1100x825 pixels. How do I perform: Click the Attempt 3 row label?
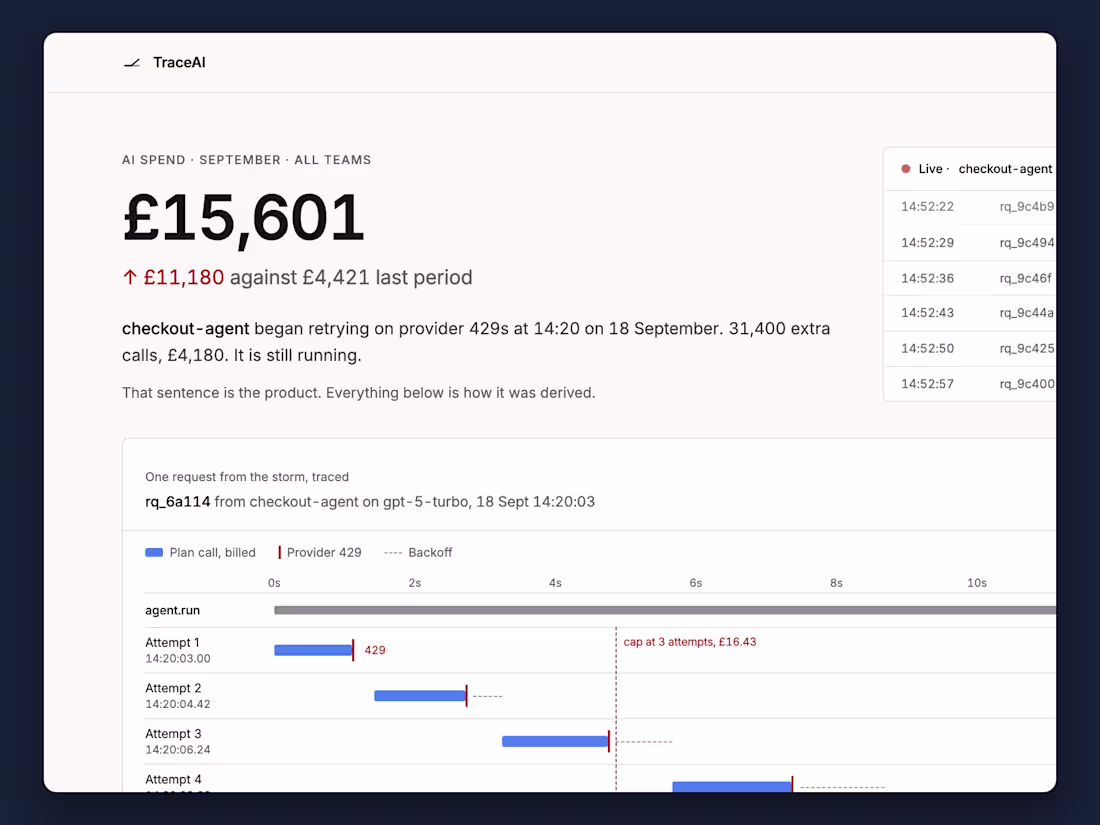(x=173, y=734)
